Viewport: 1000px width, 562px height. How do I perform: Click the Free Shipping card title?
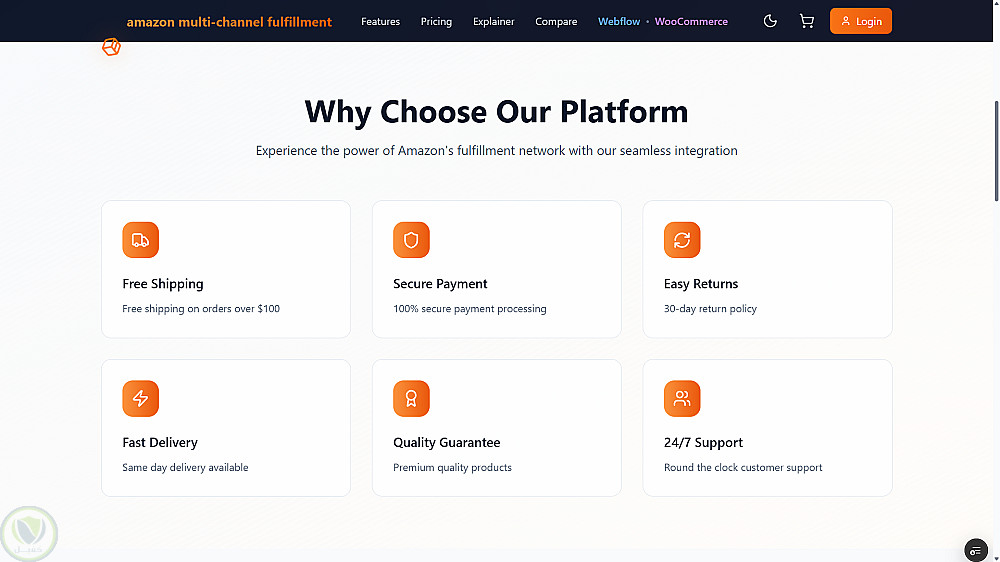coord(163,284)
